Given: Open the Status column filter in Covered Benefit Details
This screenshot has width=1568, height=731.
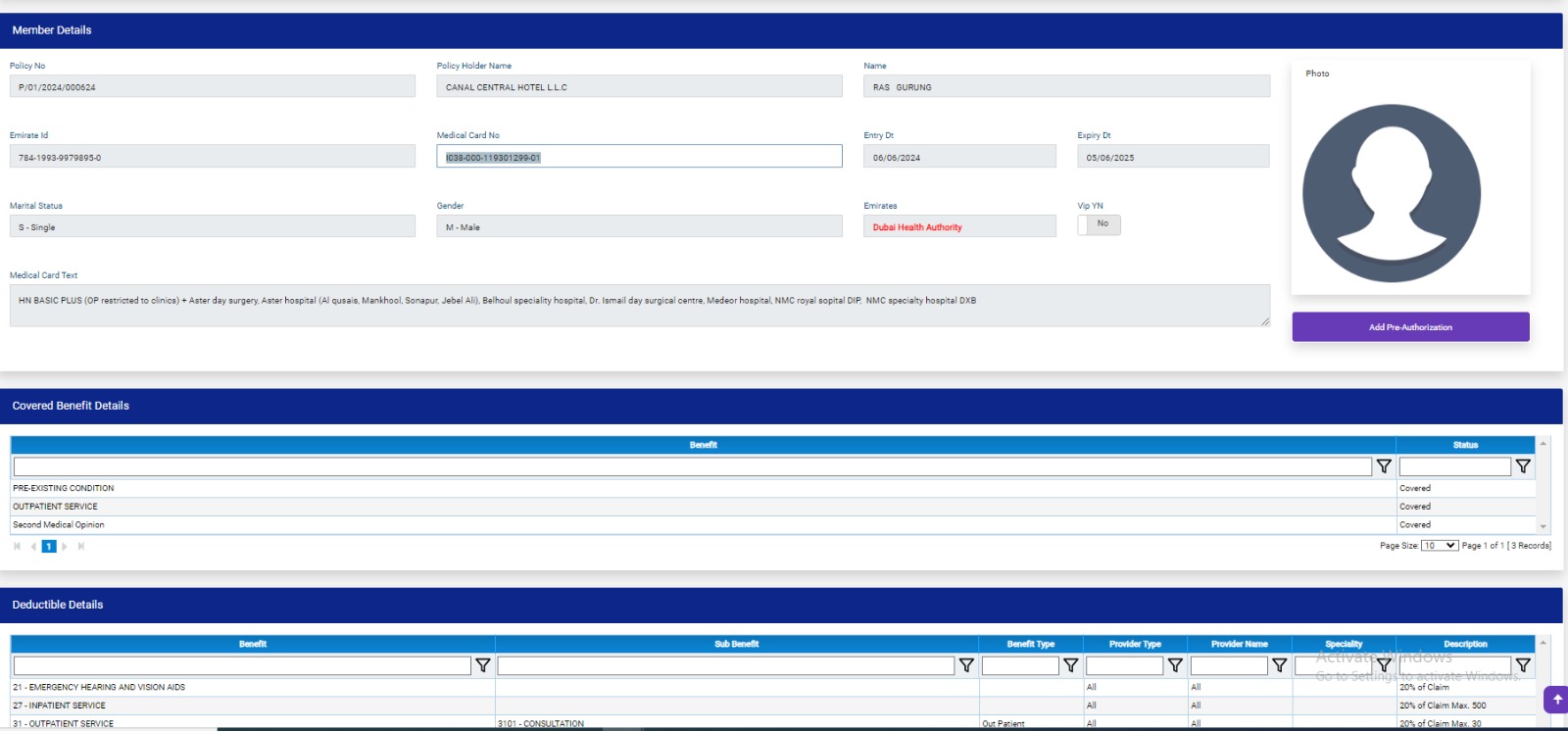Looking at the screenshot, I should coord(1523,466).
